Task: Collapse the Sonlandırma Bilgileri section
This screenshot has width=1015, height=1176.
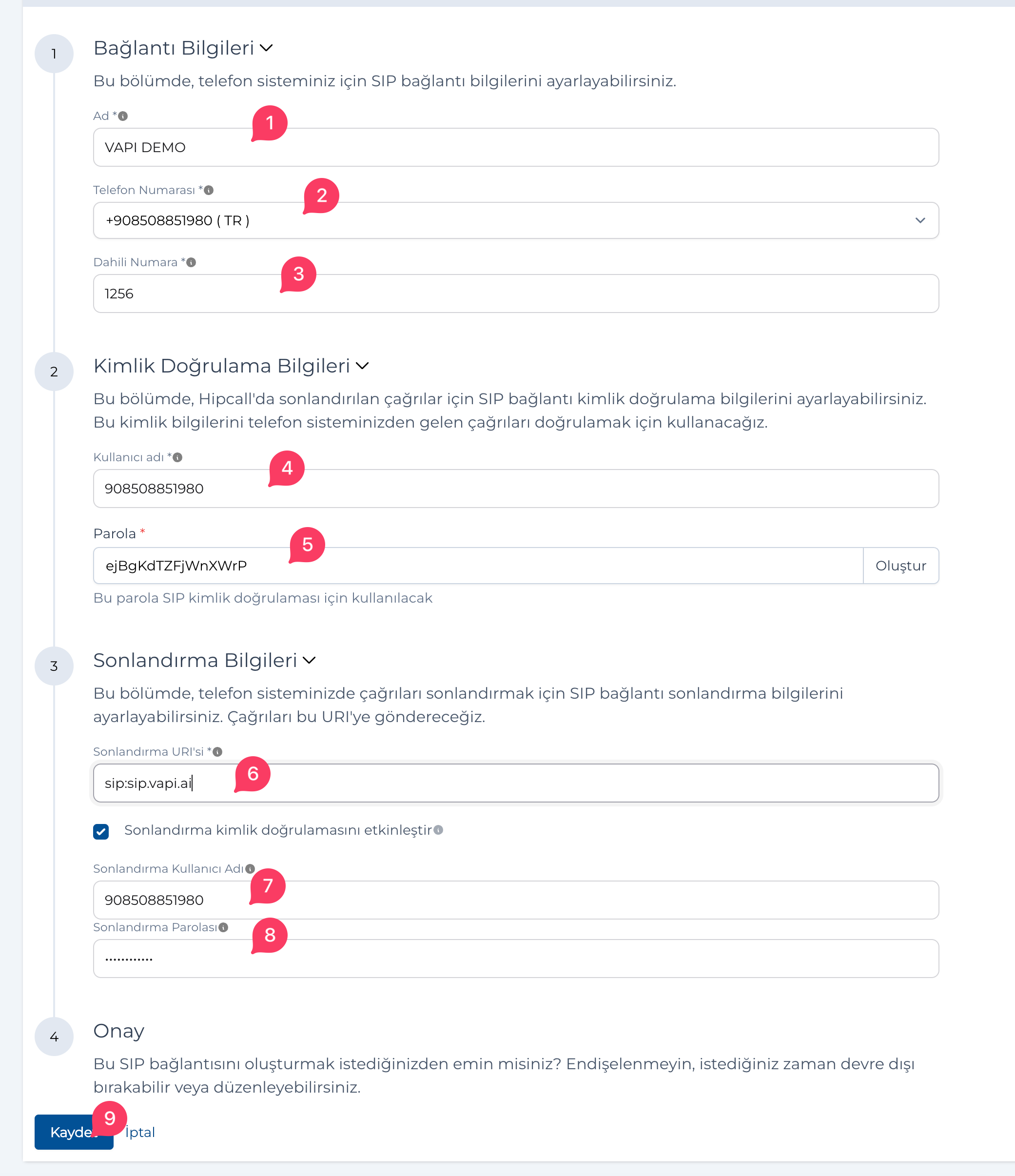Action: point(309,661)
